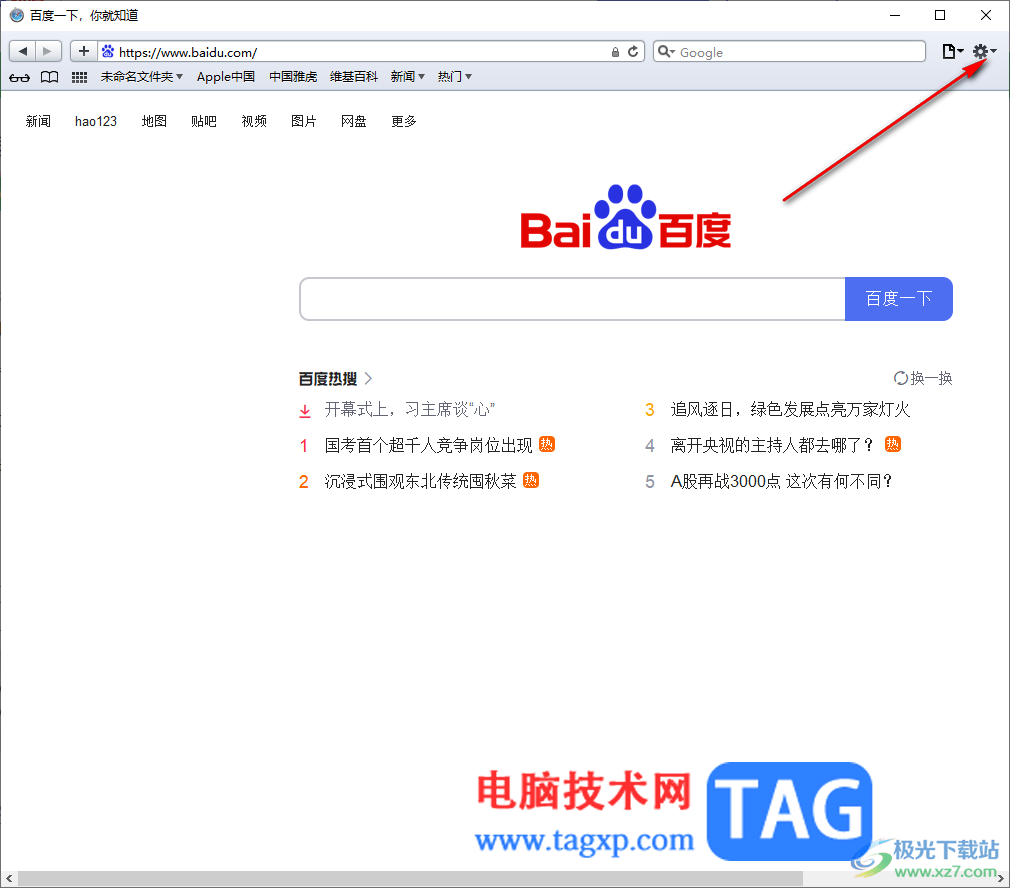
Task: Toggle reader mode with the glasses icon
Action: click(19, 76)
